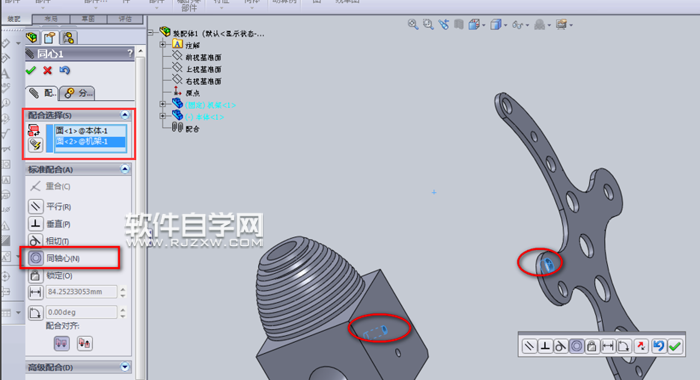Viewport: 700px width, 380px height.
Task: Open help via the question mark in 同心1 header
Action: (129, 54)
